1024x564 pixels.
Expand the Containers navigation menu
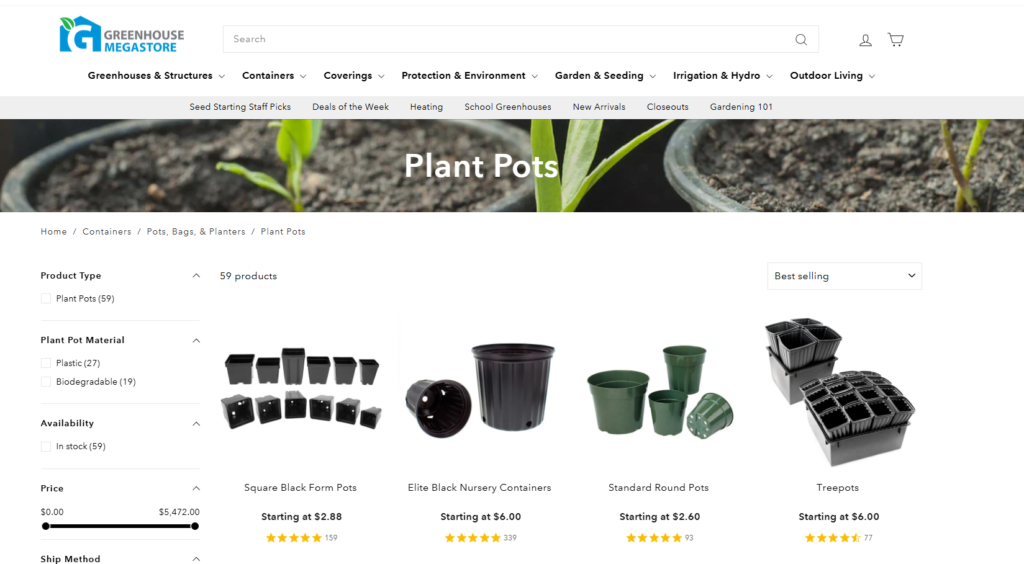click(274, 76)
